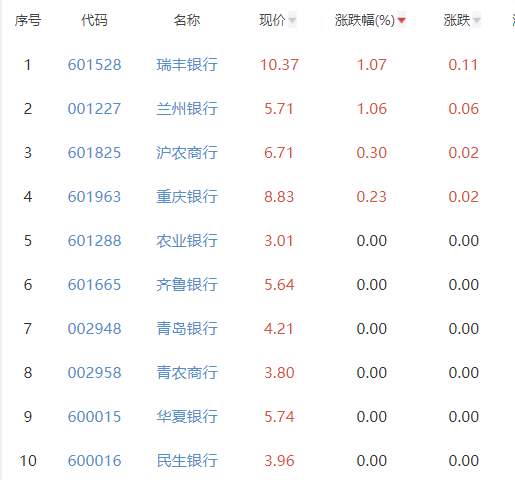This screenshot has height=480, width=515.
Task: Click 0.06 change for 兰州银行
Action: (463, 109)
